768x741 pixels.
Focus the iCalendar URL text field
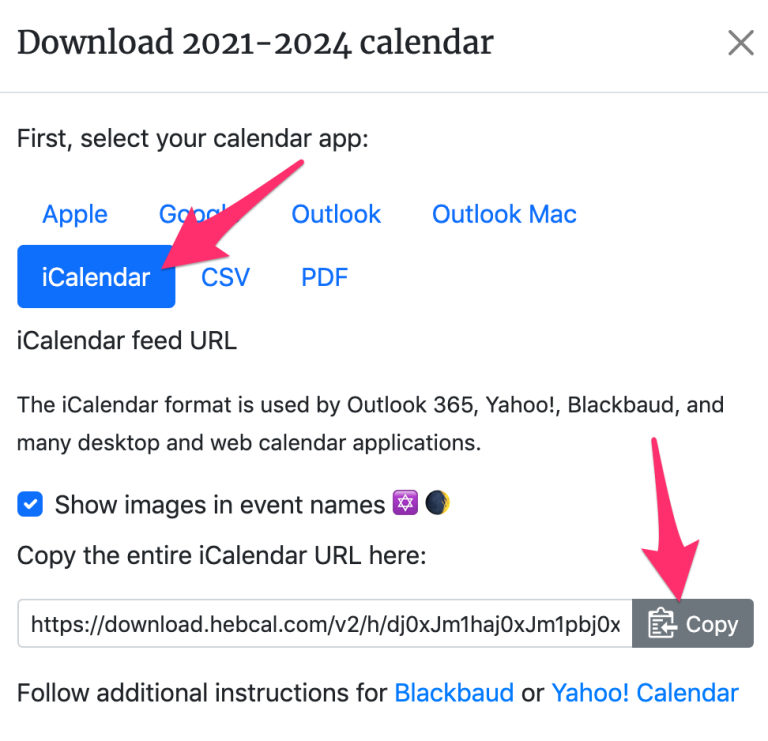[325, 623]
